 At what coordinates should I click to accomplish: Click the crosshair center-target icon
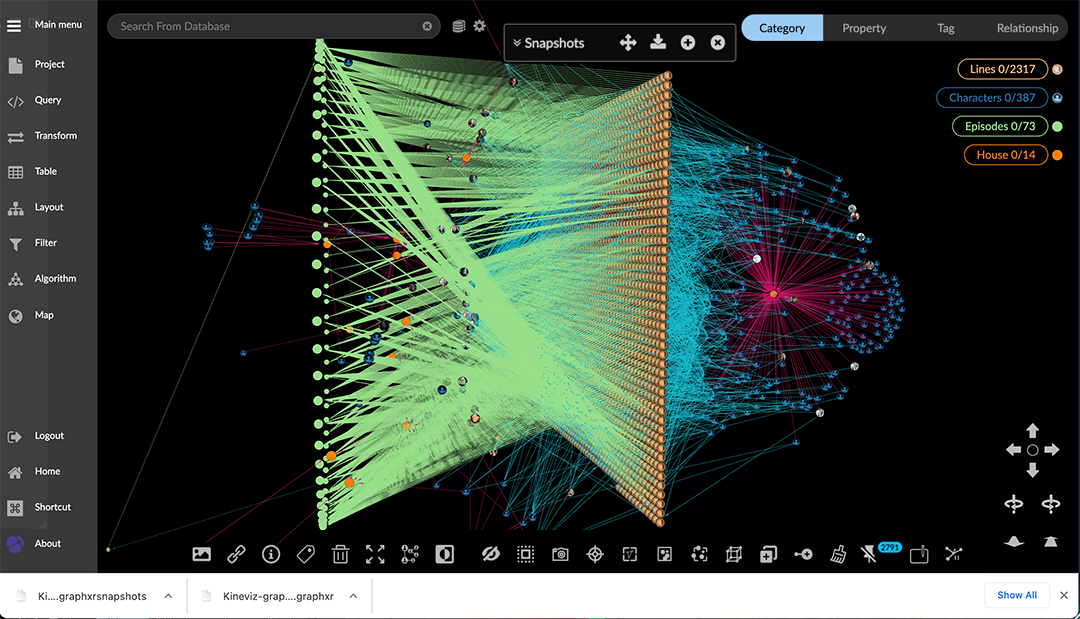point(595,554)
